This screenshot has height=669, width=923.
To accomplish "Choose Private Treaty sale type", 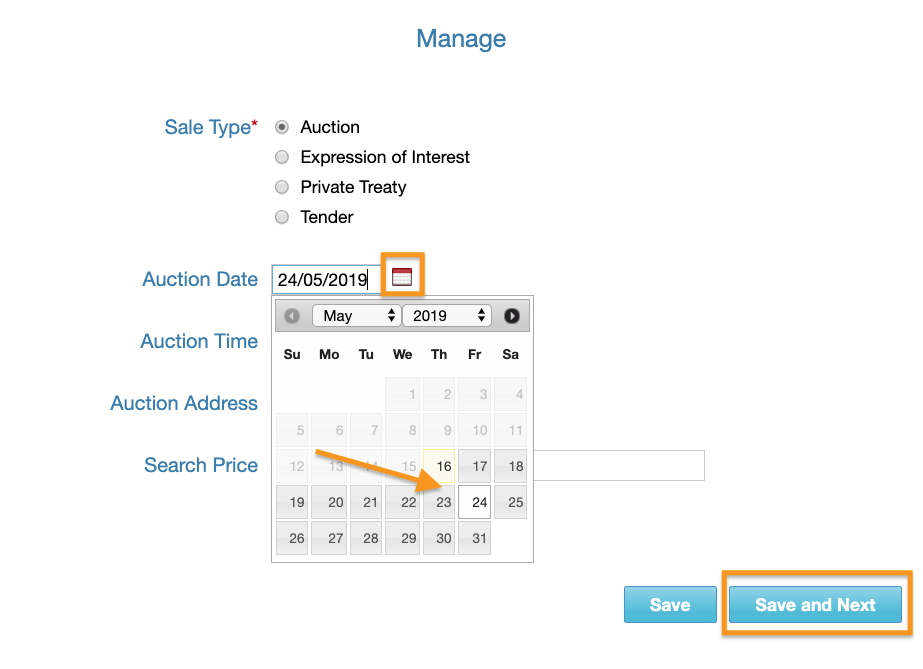I will tap(282, 187).
